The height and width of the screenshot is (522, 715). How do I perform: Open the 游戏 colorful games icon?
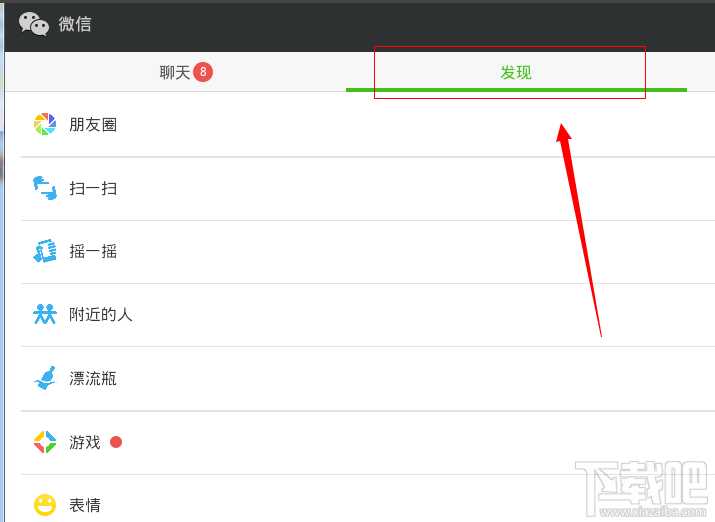pyautogui.click(x=45, y=442)
